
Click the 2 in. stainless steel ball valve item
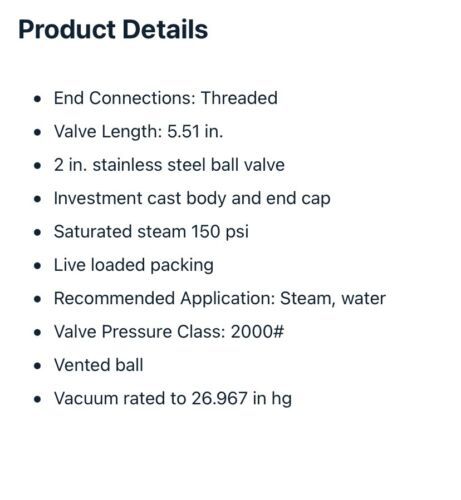coord(169,165)
